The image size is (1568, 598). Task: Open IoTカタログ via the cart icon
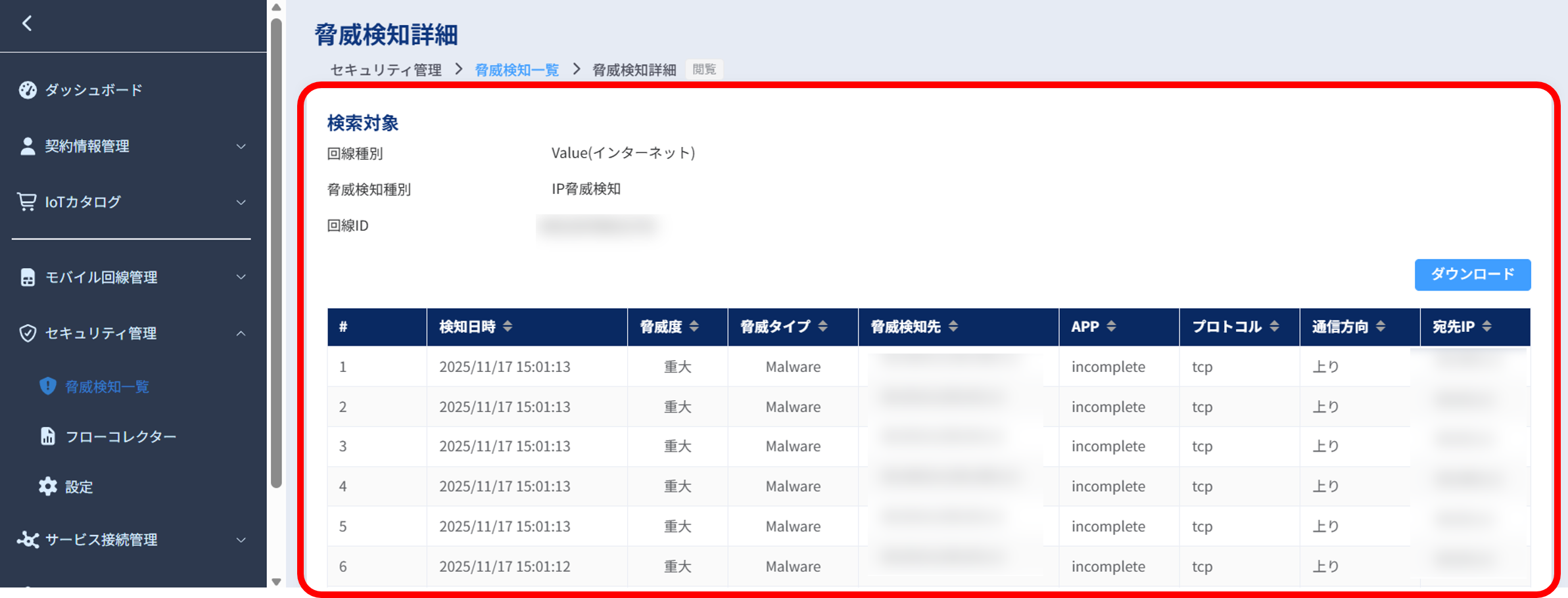27,202
